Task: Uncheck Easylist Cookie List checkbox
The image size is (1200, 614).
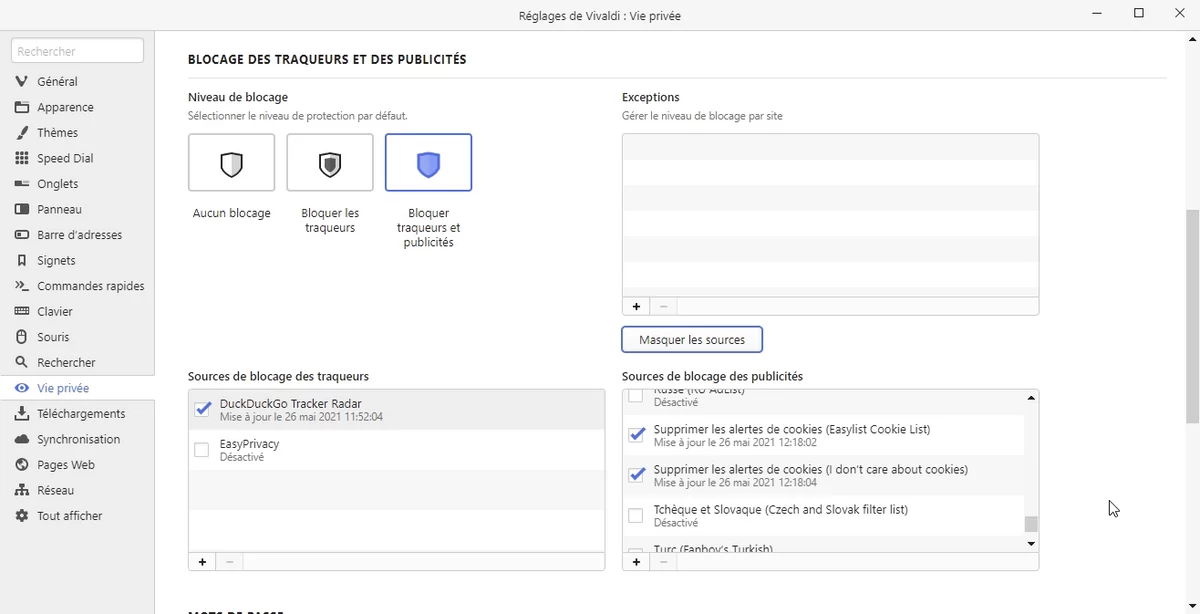Action: pyautogui.click(x=636, y=435)
